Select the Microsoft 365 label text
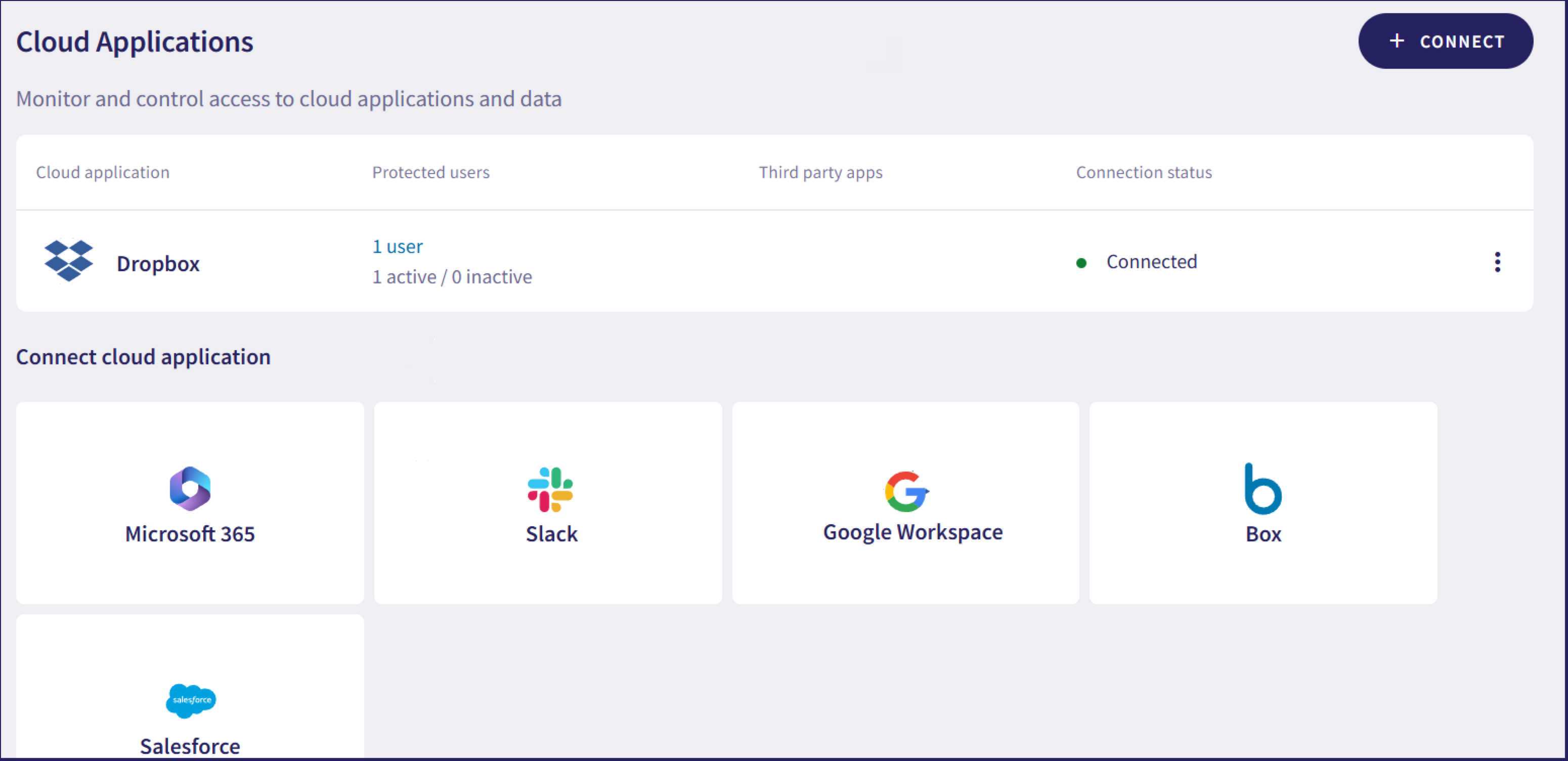1568x761 pixels. pyautogui.click(x=190, y=534)
